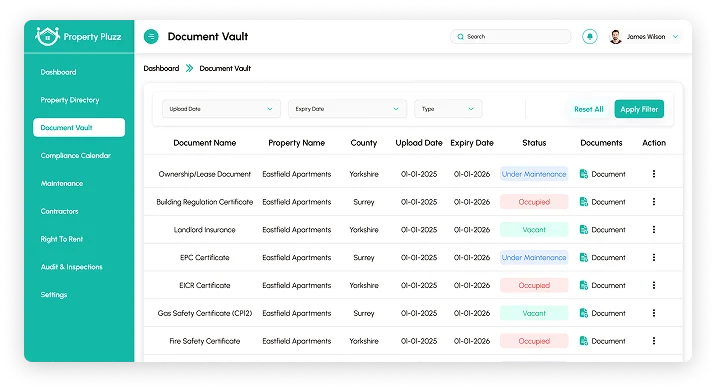This screenshot has width=716, height=390.
Task: Open action menu for Fire Safety Certificate row
Action: 654,341
